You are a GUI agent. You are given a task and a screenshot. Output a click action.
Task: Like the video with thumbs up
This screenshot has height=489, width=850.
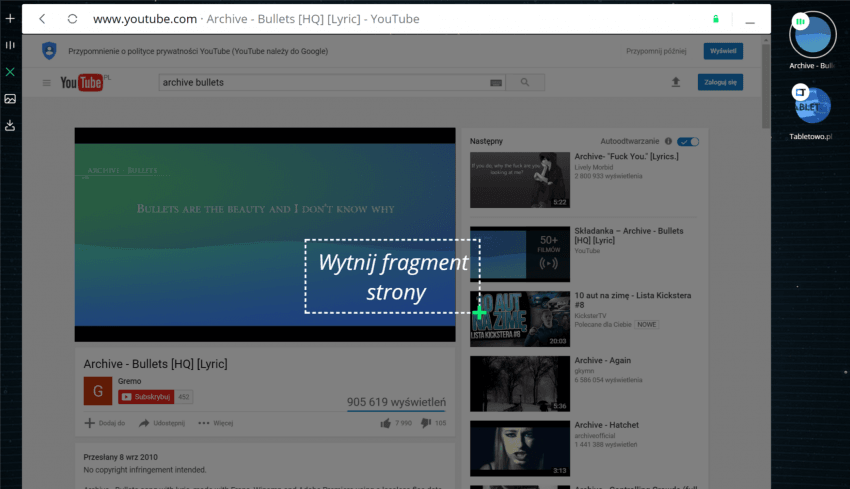click(x=385, y=423)
